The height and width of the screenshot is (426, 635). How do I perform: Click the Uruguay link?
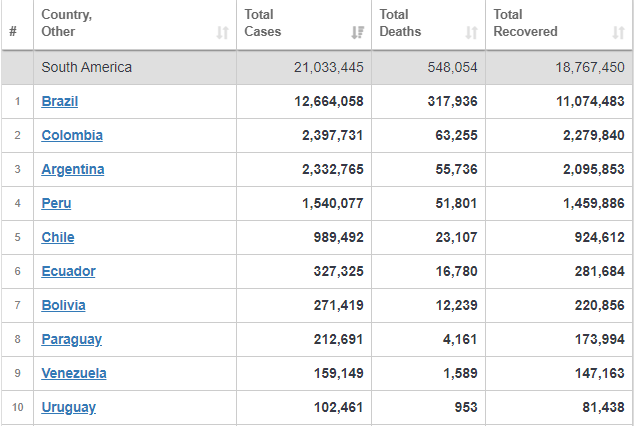pos(69,407)
